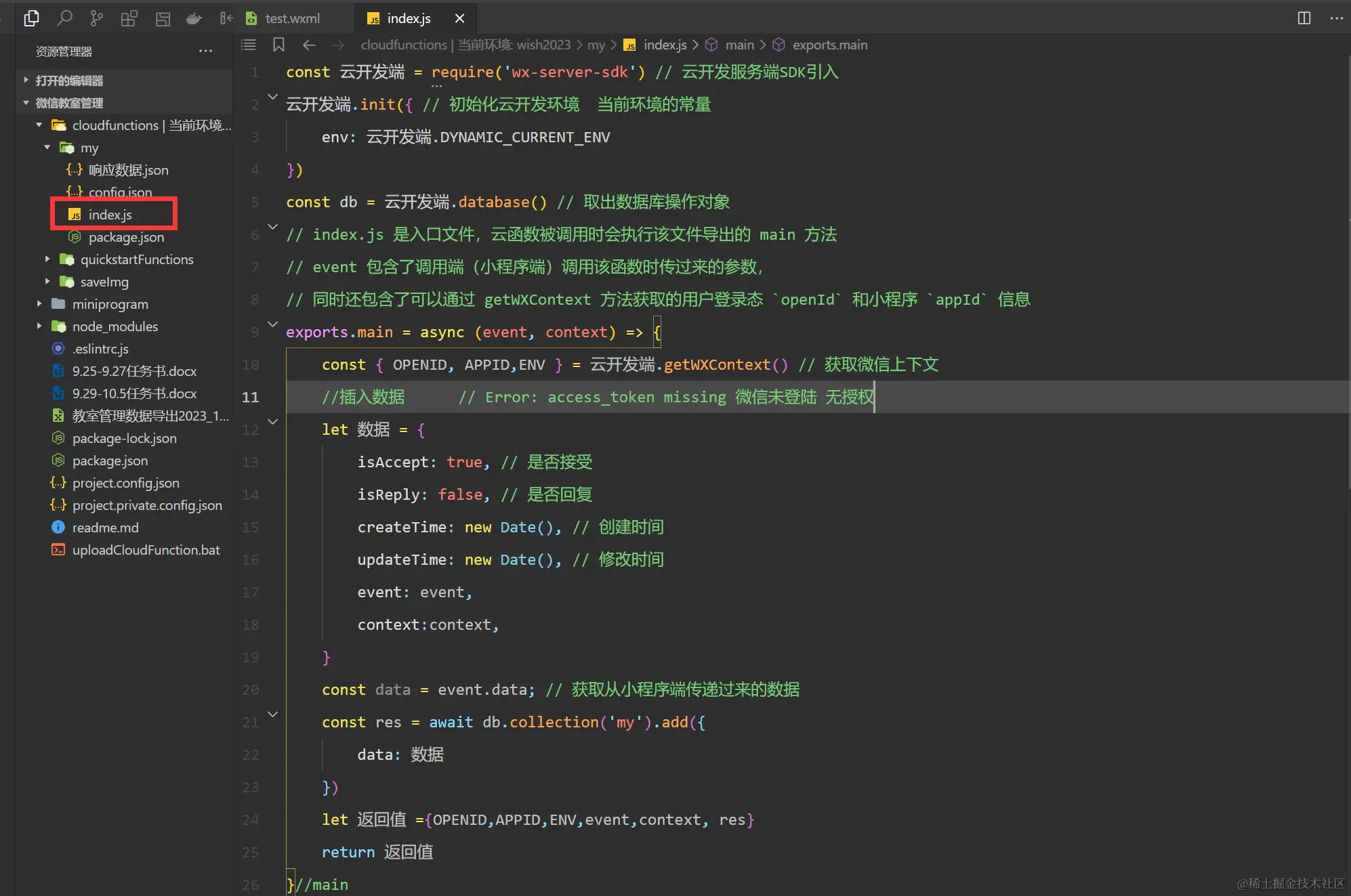Viewport: 1351px width, 896px height.
Task: Open the Search panel in activity bar
Action: tap(65, 18)
